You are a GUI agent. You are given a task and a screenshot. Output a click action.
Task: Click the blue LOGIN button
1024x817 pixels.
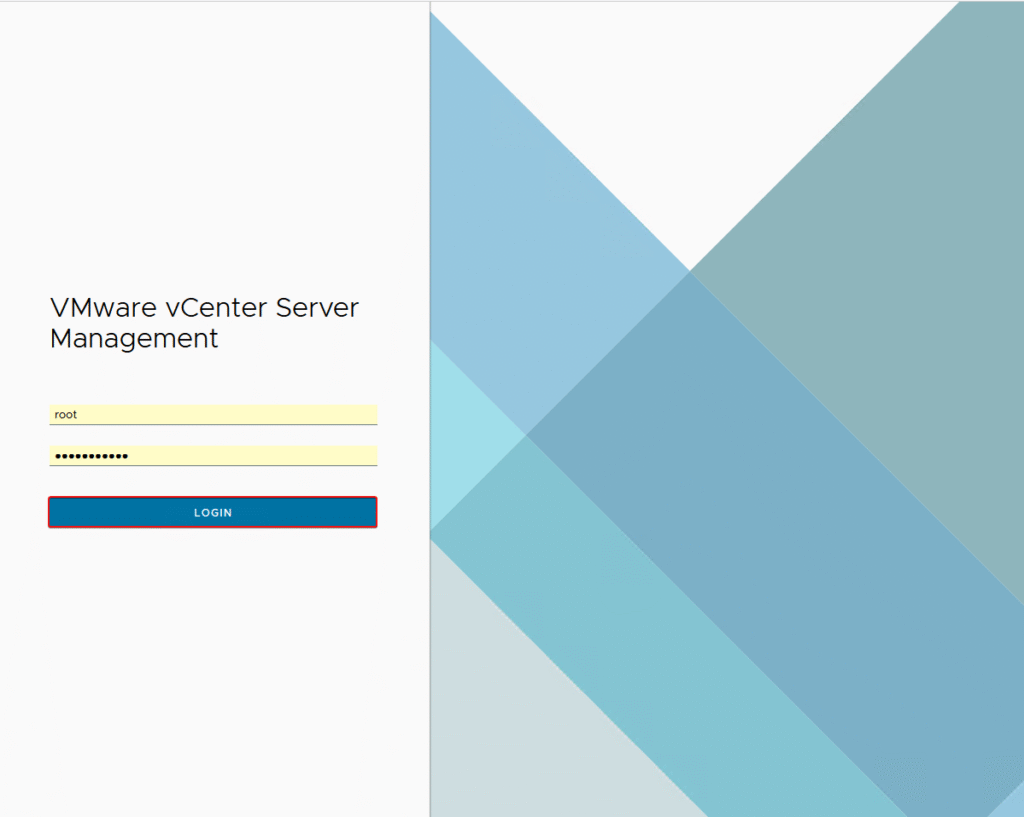213,512
